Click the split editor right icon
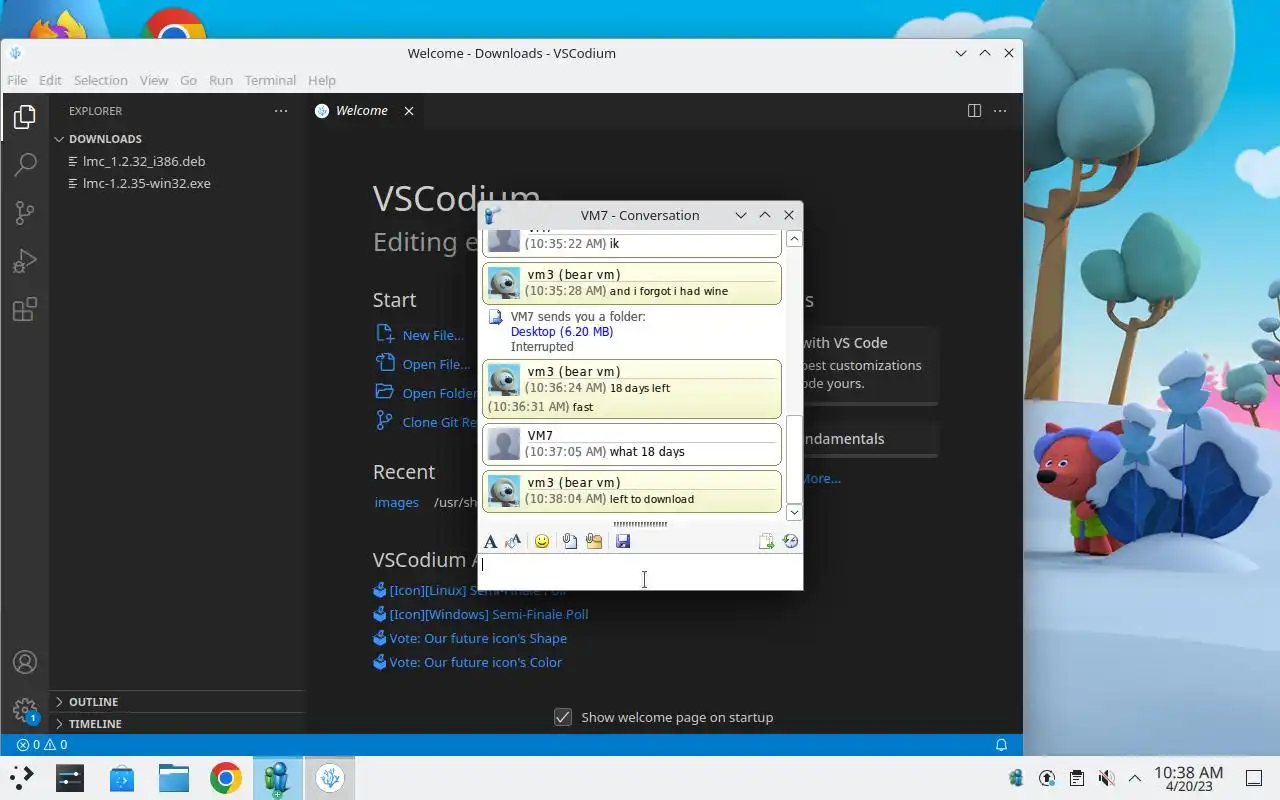The height and width of the screenshot is (800, 1280). [x=974, y=111]
